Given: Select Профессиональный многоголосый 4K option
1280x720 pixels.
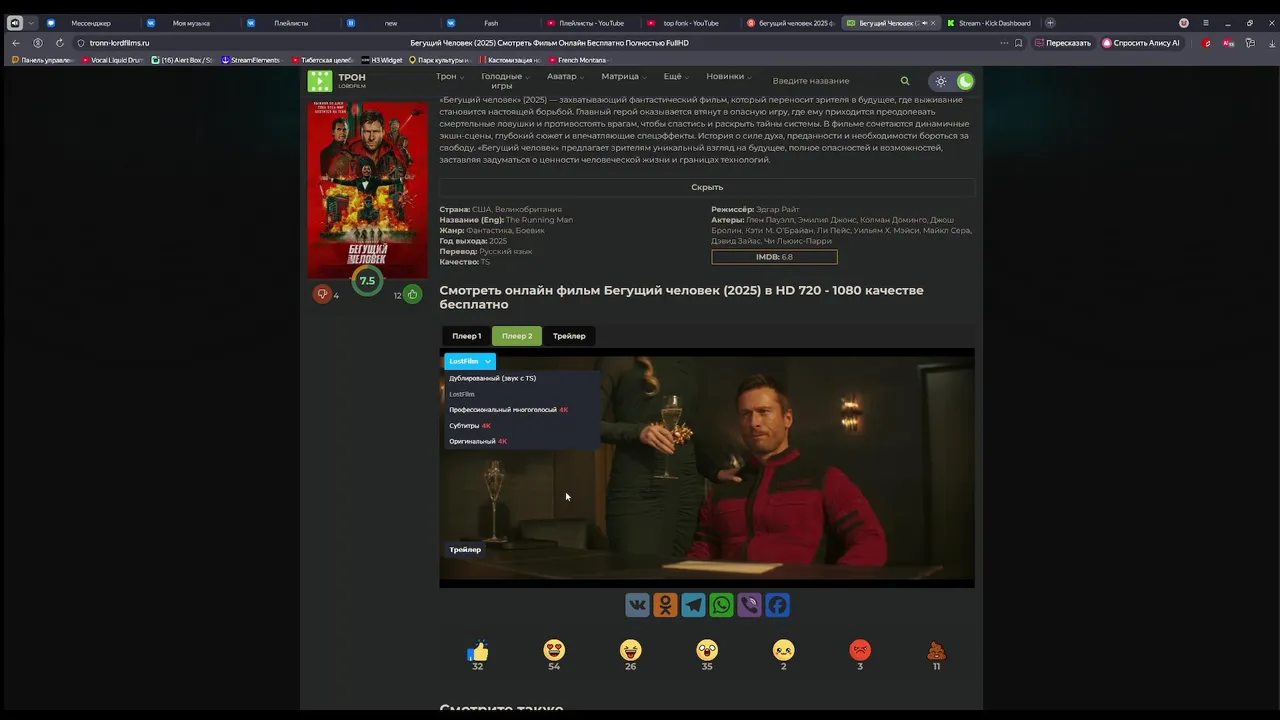Looking at the screenshot, I should (x=508, y=410).
